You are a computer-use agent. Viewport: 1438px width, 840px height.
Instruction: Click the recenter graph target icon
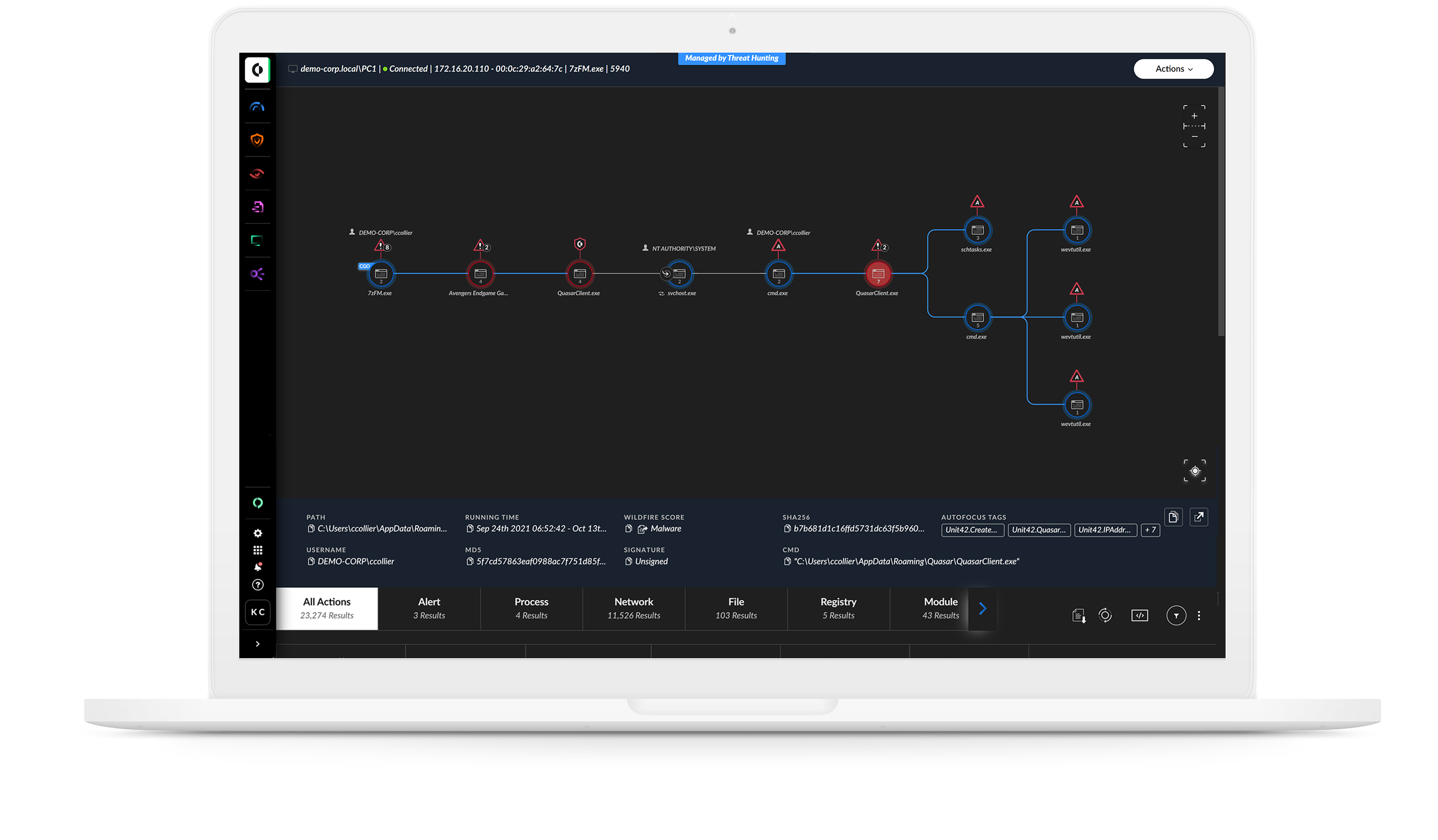point(1194,471)
